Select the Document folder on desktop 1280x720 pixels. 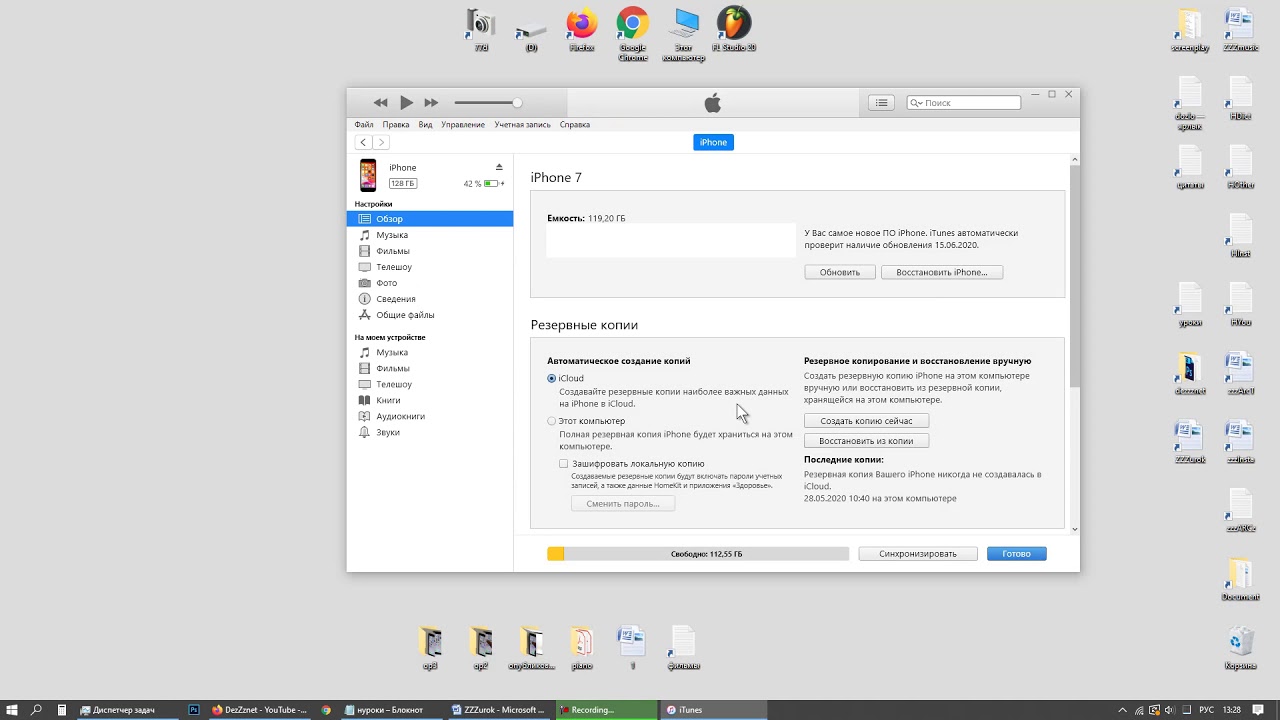(1240, 580)
